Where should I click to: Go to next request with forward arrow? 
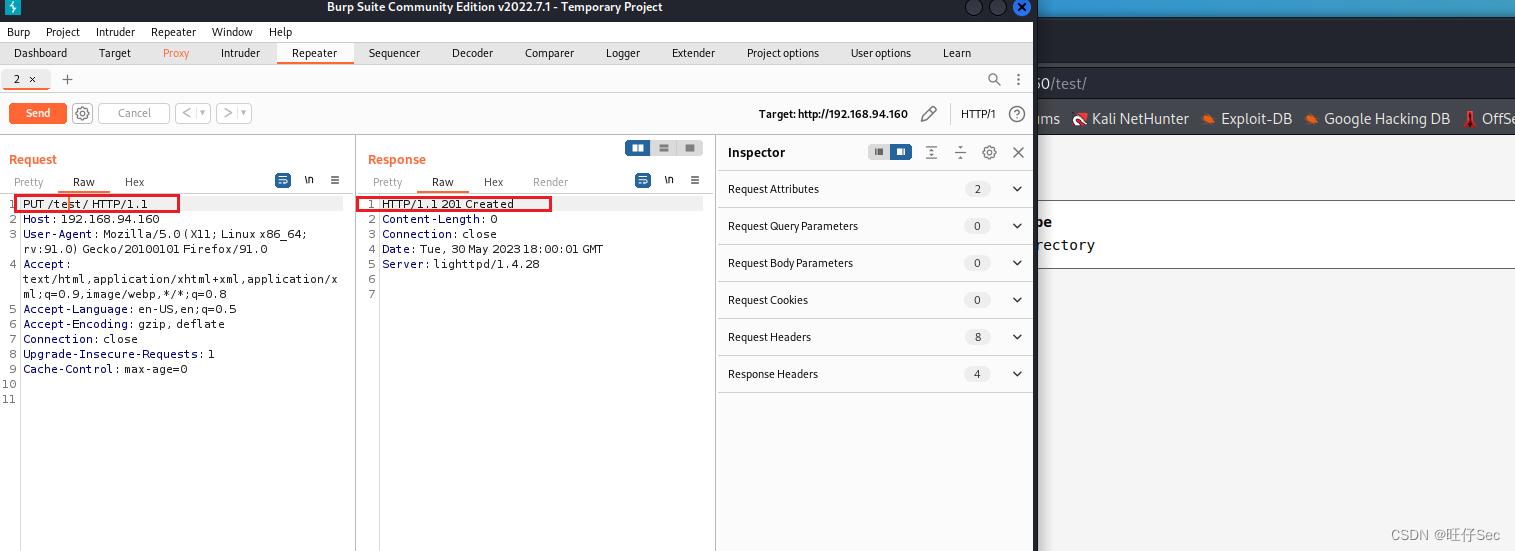pyautogui.click(x=227, y=113)
